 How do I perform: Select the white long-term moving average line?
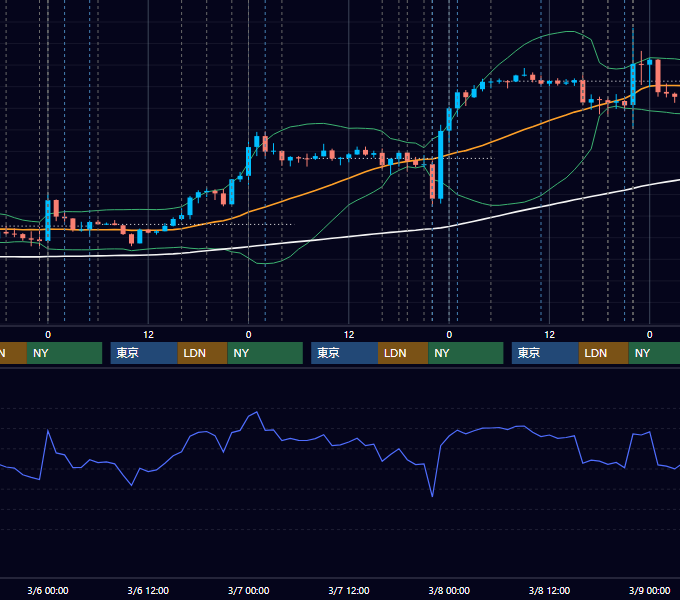click(x=347, y=237)
